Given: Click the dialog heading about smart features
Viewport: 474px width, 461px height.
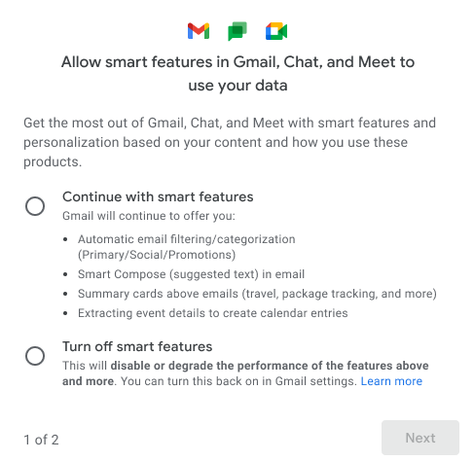Looking at the screenshot, I should coord(238,73).
